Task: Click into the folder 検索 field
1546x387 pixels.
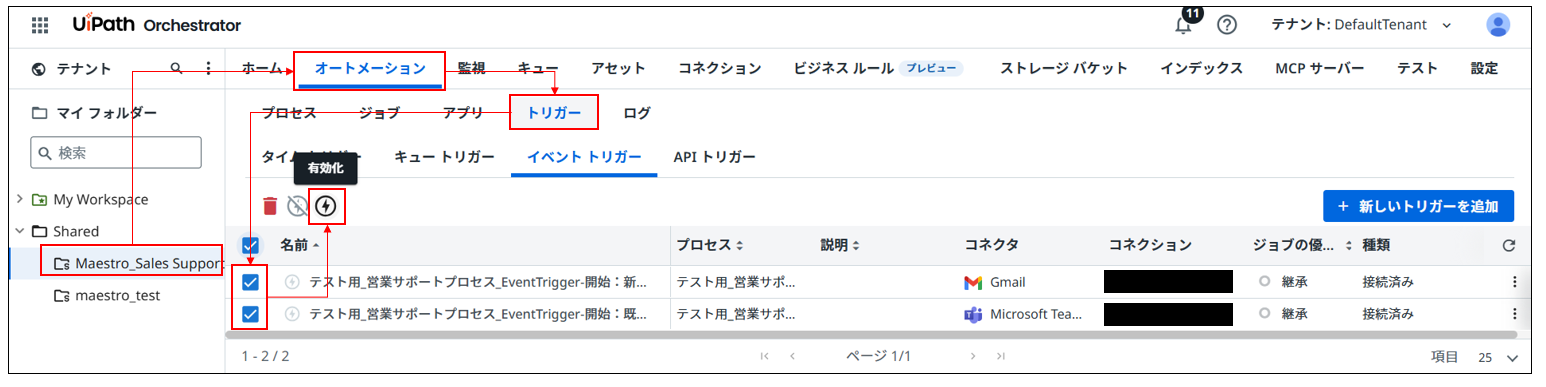Action: (116, 152)
